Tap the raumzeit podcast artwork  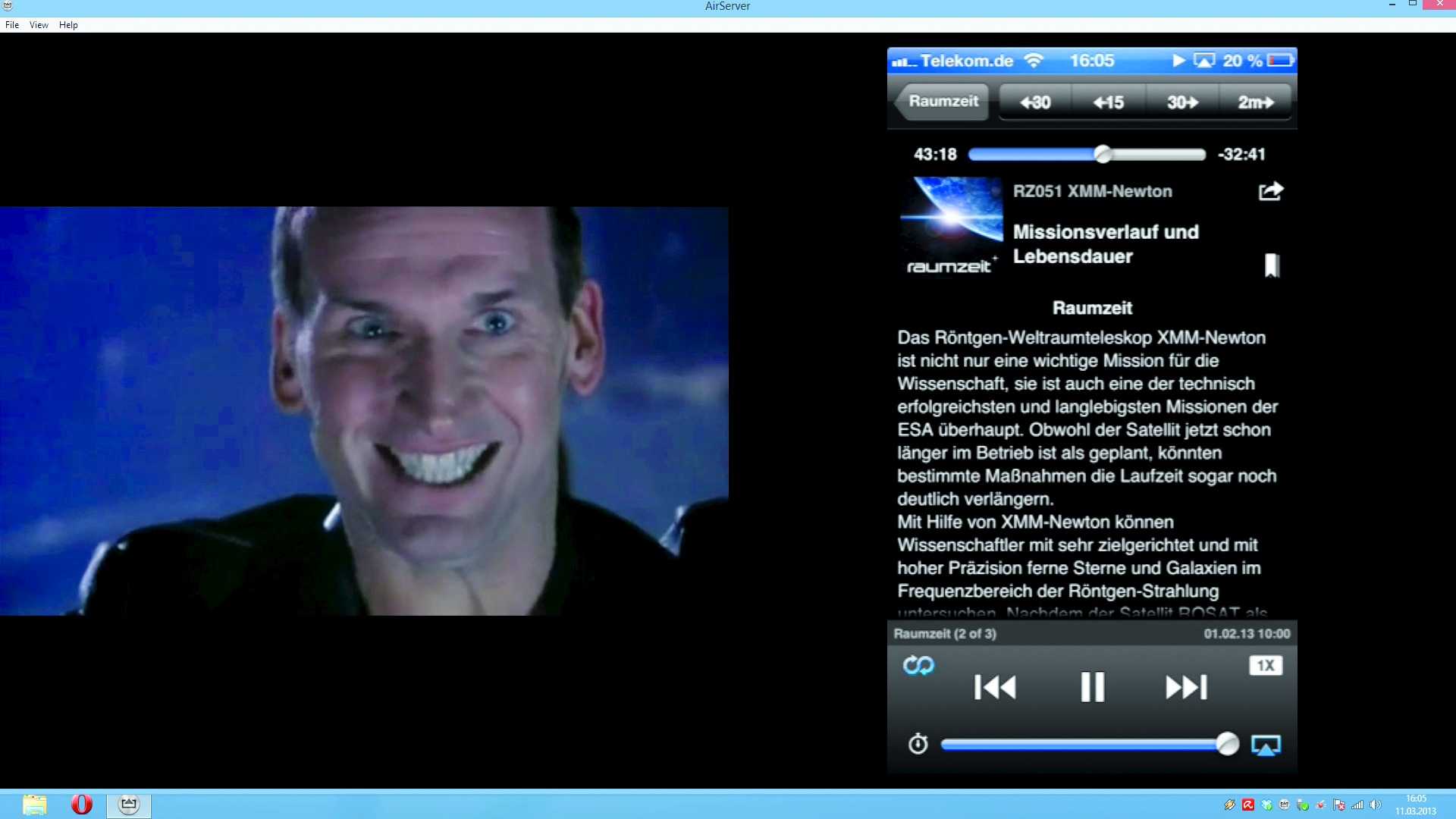(x=951, y=226)
